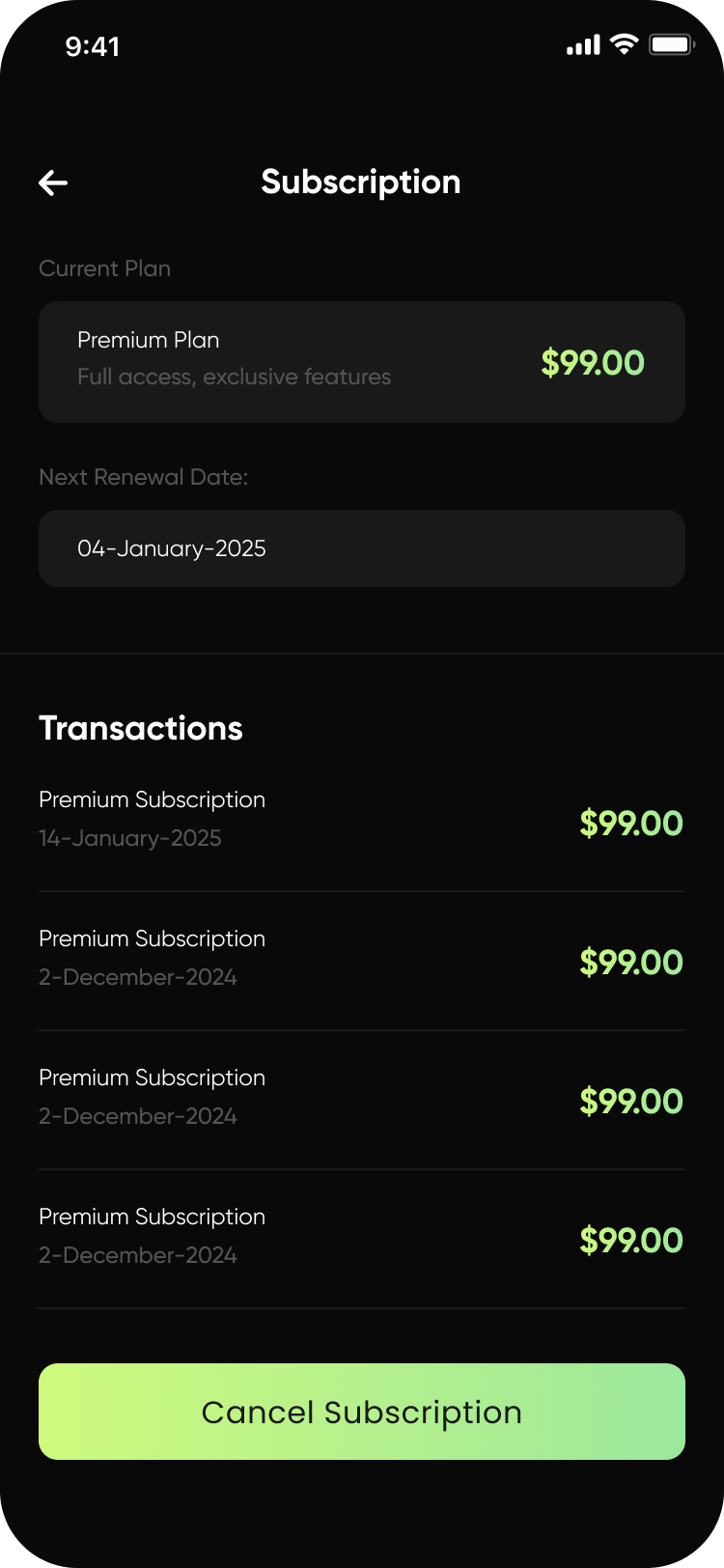Click the Premium Subscription title dated 14-January-2025
Image resolution: width=724 pixels, height=1568 pixels.
pyautogui.click(x=152, y=799)
